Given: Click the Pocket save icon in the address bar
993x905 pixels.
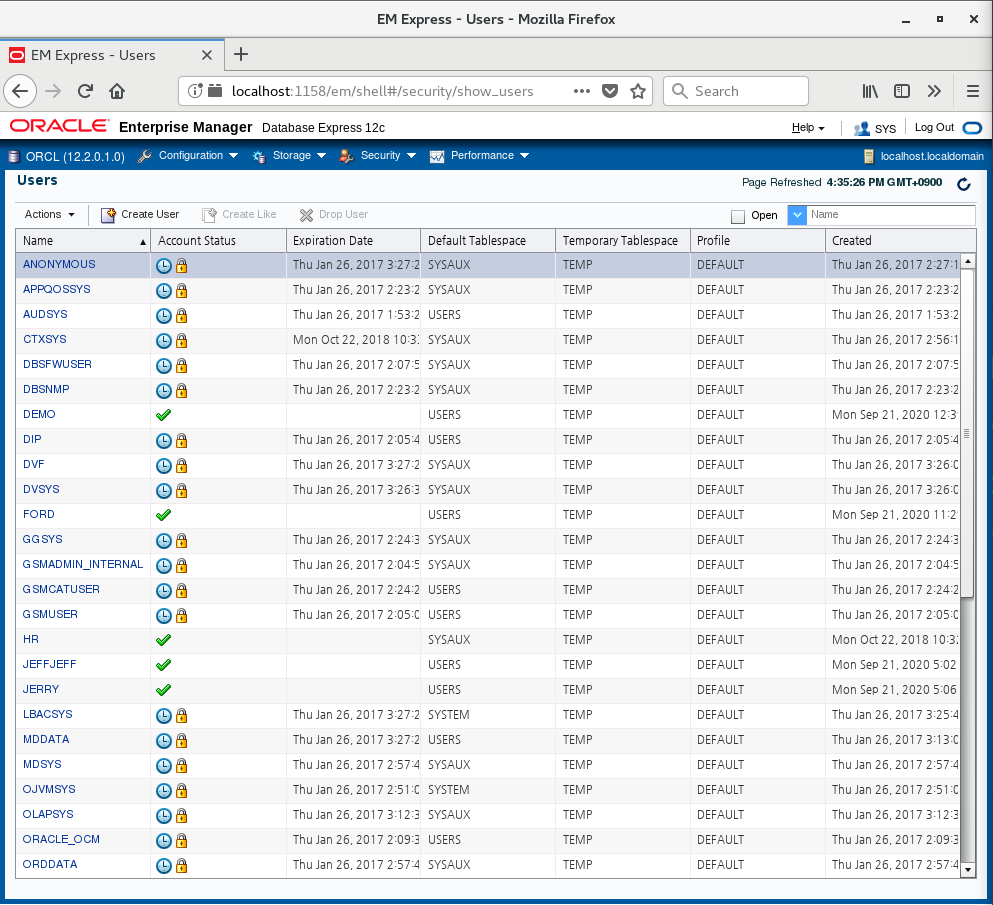Looking at the screenshot, I should [x=610, y=91].
